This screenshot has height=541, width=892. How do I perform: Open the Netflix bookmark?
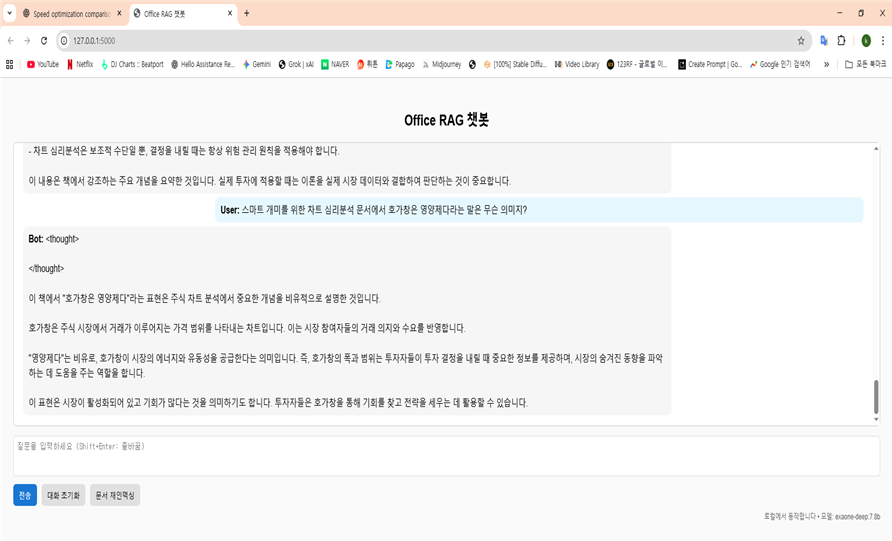click(x=80, y=64)
